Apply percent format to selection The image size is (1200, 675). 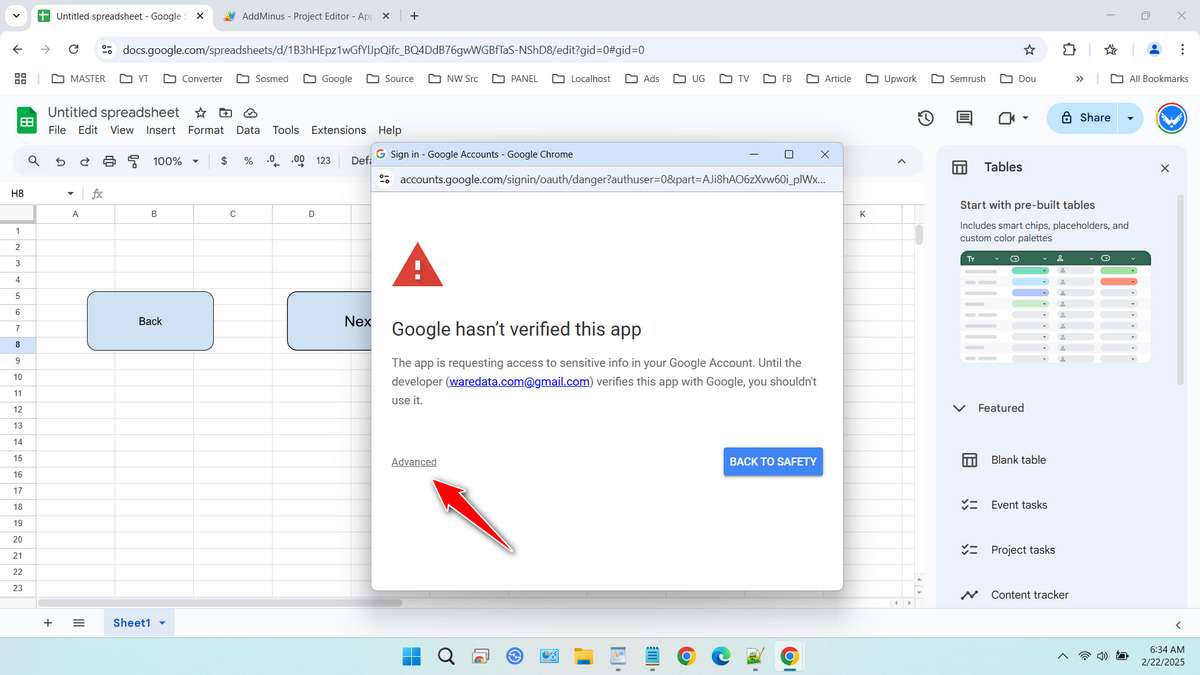(x=248, y=160)
